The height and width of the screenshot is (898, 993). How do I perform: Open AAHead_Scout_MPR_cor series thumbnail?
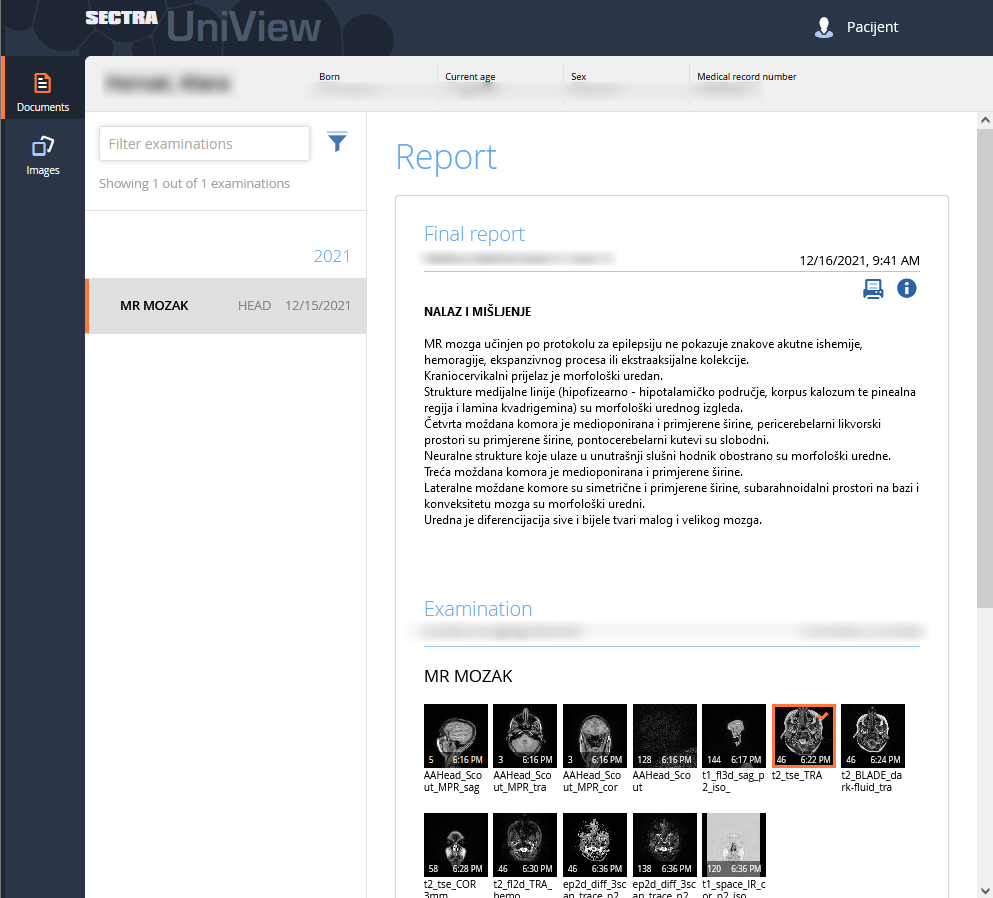click(x=595, y=736)
